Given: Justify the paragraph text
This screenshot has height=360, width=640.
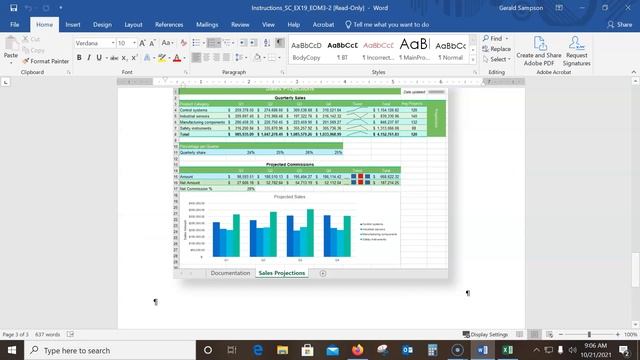Looking at the screenshot, I should pyautogui.click(x=226, y=58).
